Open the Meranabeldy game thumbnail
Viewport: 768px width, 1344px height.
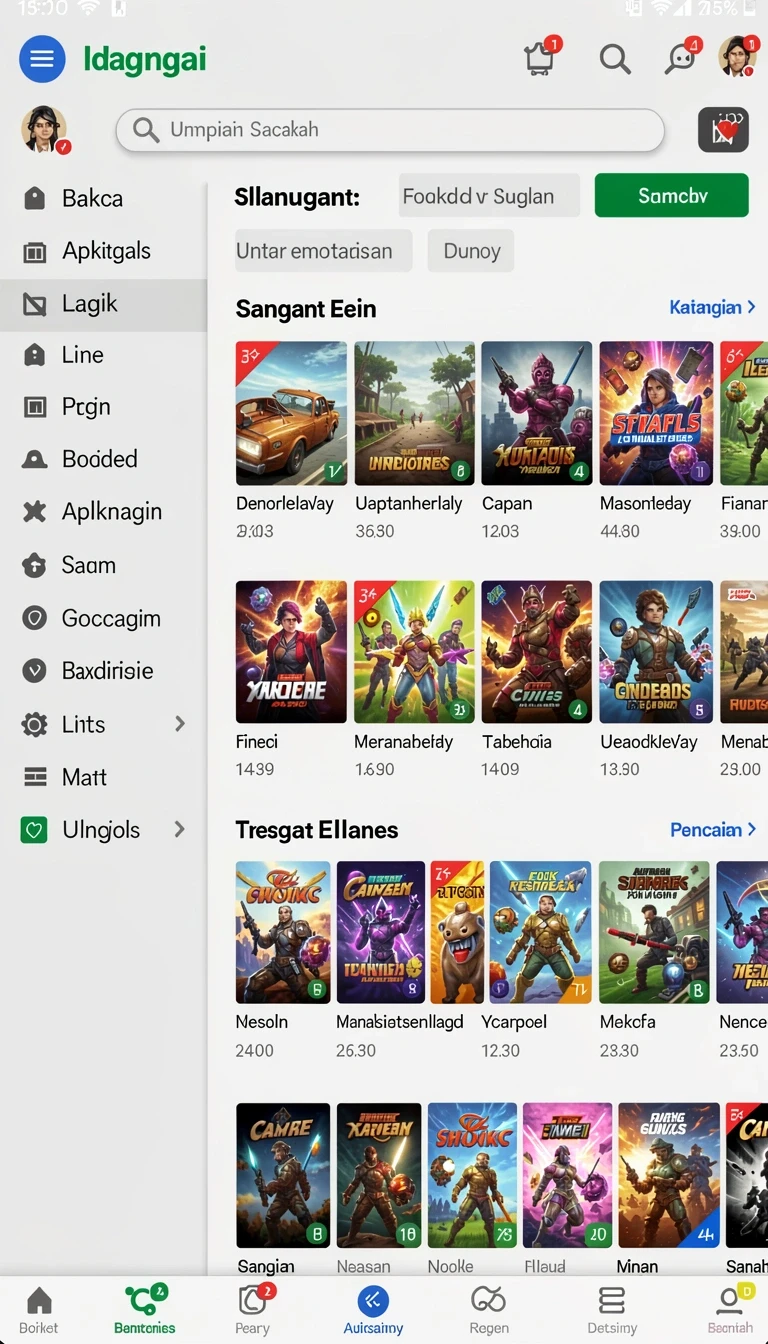point(414,652)
